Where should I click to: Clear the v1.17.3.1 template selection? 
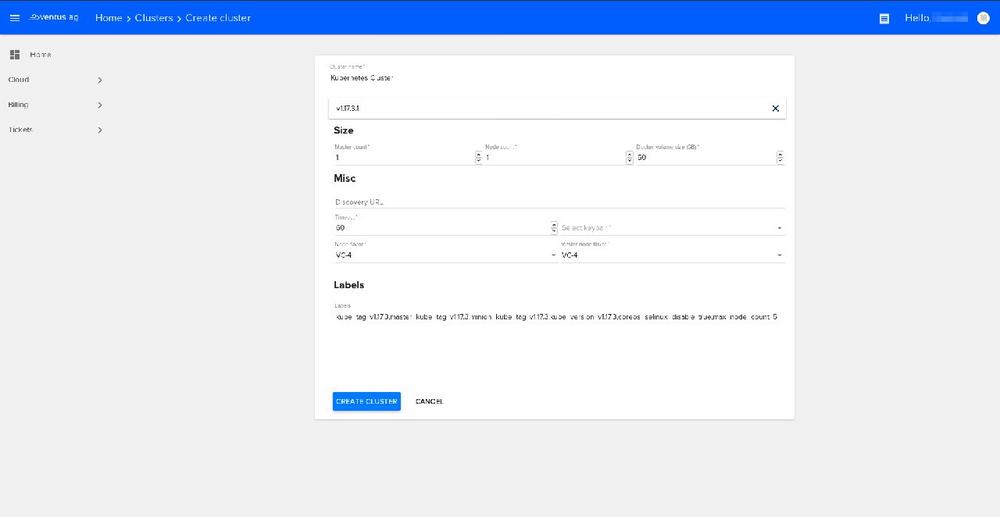pos(775,108)
